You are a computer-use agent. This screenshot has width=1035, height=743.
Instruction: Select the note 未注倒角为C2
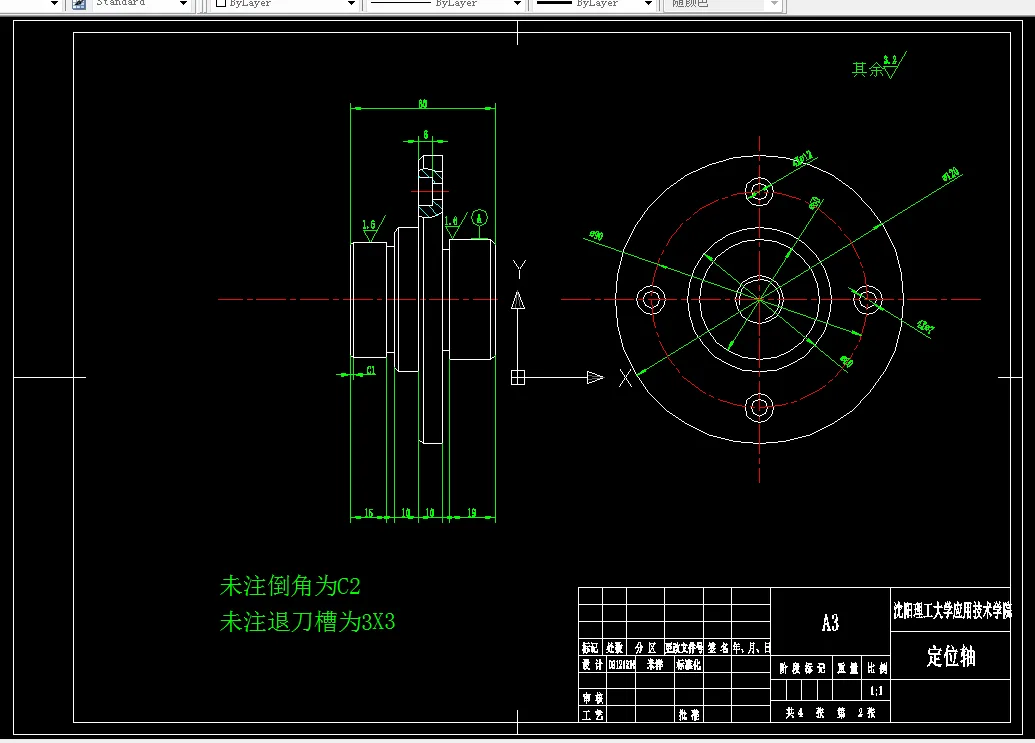290,586
